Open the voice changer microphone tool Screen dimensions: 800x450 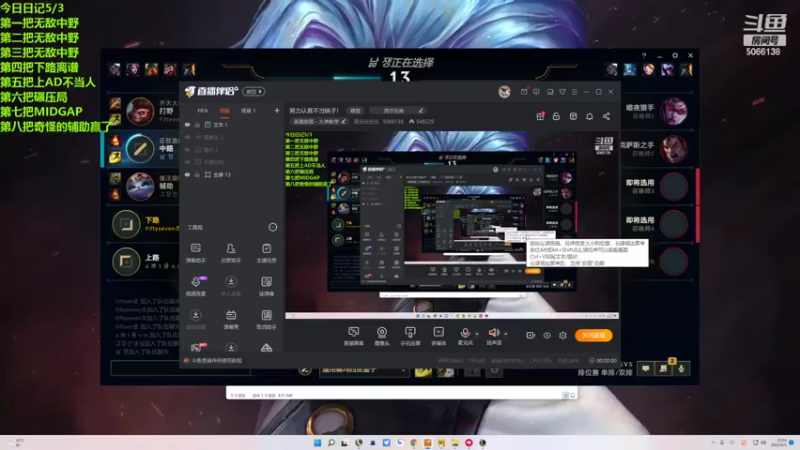click(195, 286)
